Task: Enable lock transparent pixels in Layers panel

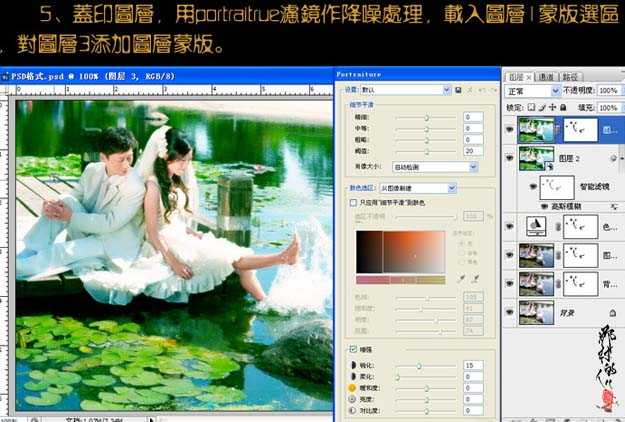Action: pos(531,107)
